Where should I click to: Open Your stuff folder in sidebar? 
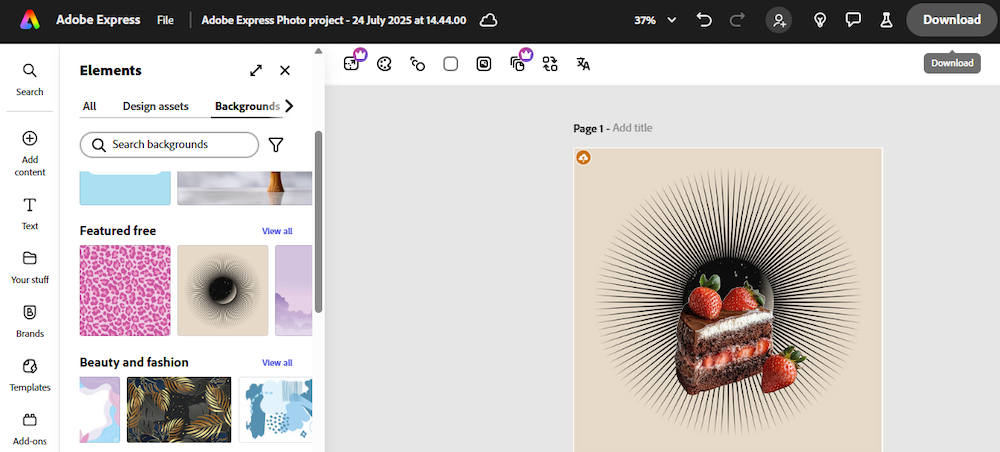click(x=29, y=268)
